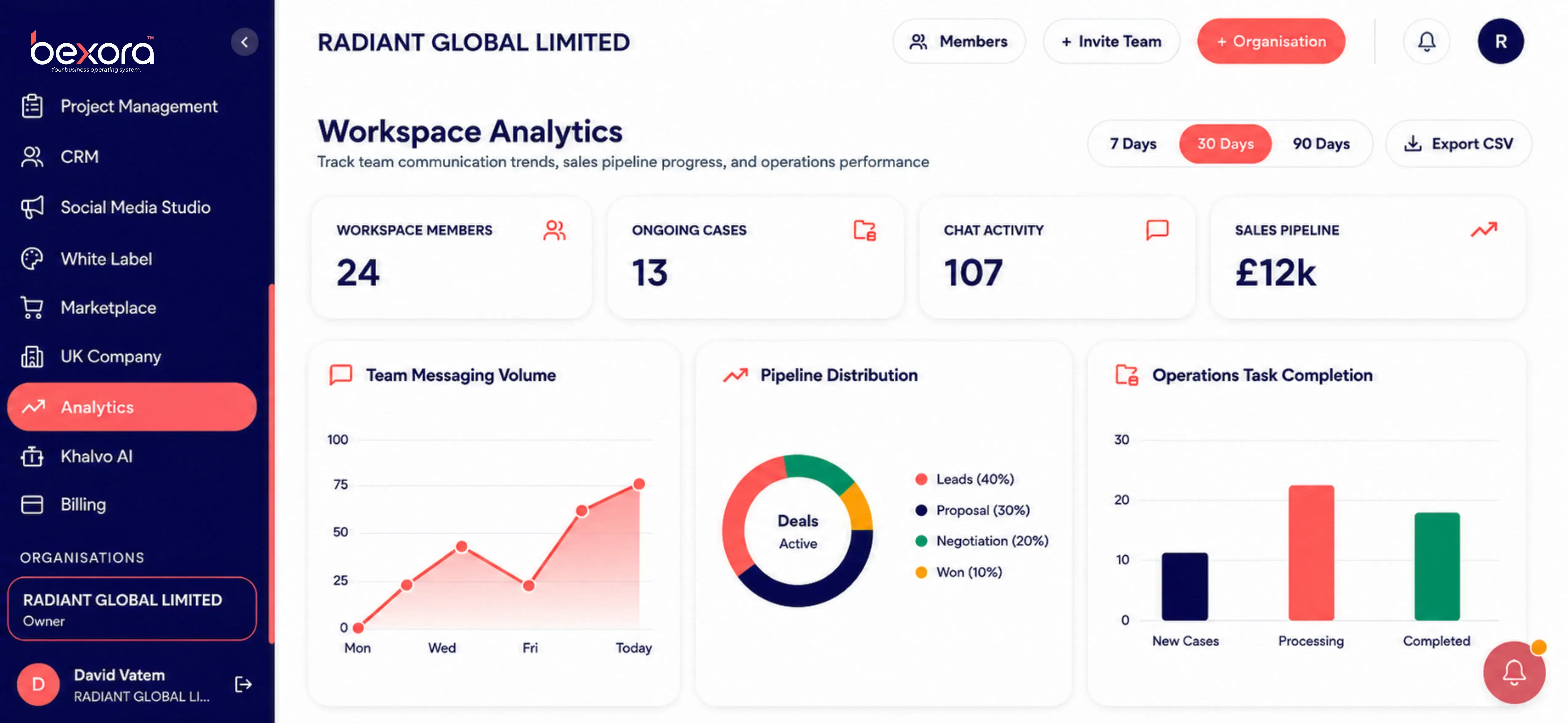Open the floating red notification bell
This screenshot has height=723, width=1568.
point(1514,673)
